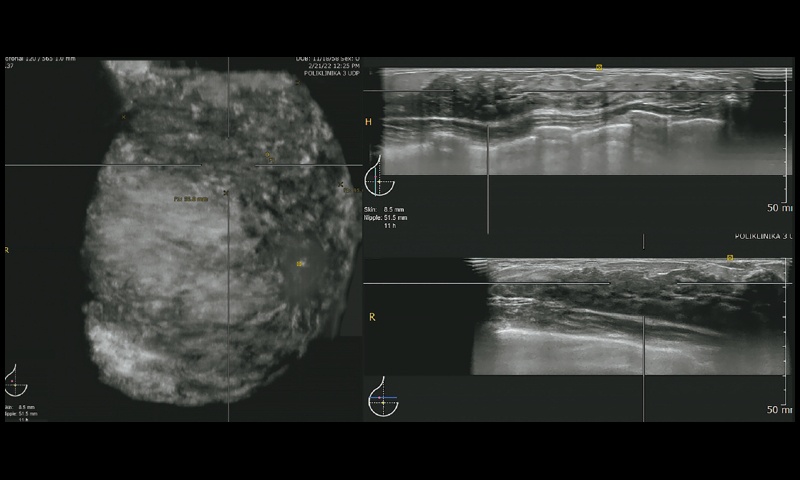Click the nipple marker in coronal view
The image size is (800, 480).
coord(300,264)
